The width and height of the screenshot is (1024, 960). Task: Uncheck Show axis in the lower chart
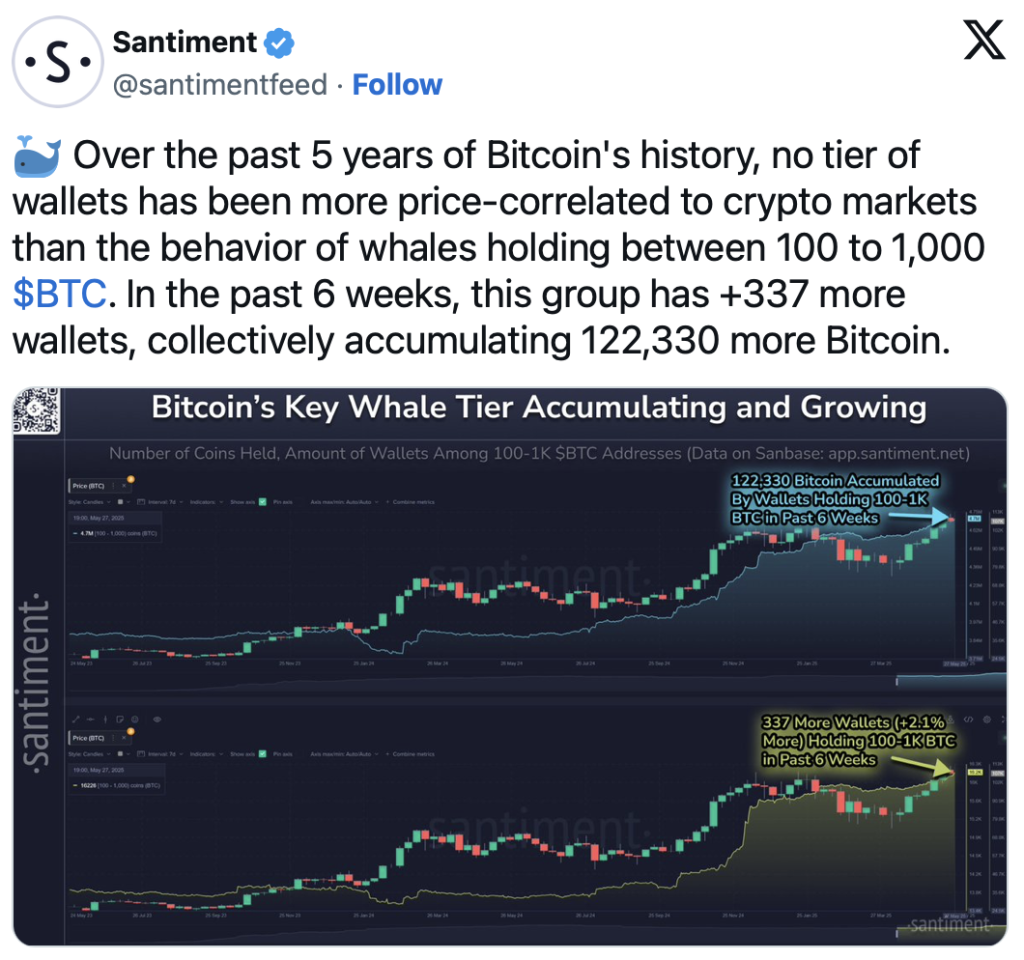point(263,754)
